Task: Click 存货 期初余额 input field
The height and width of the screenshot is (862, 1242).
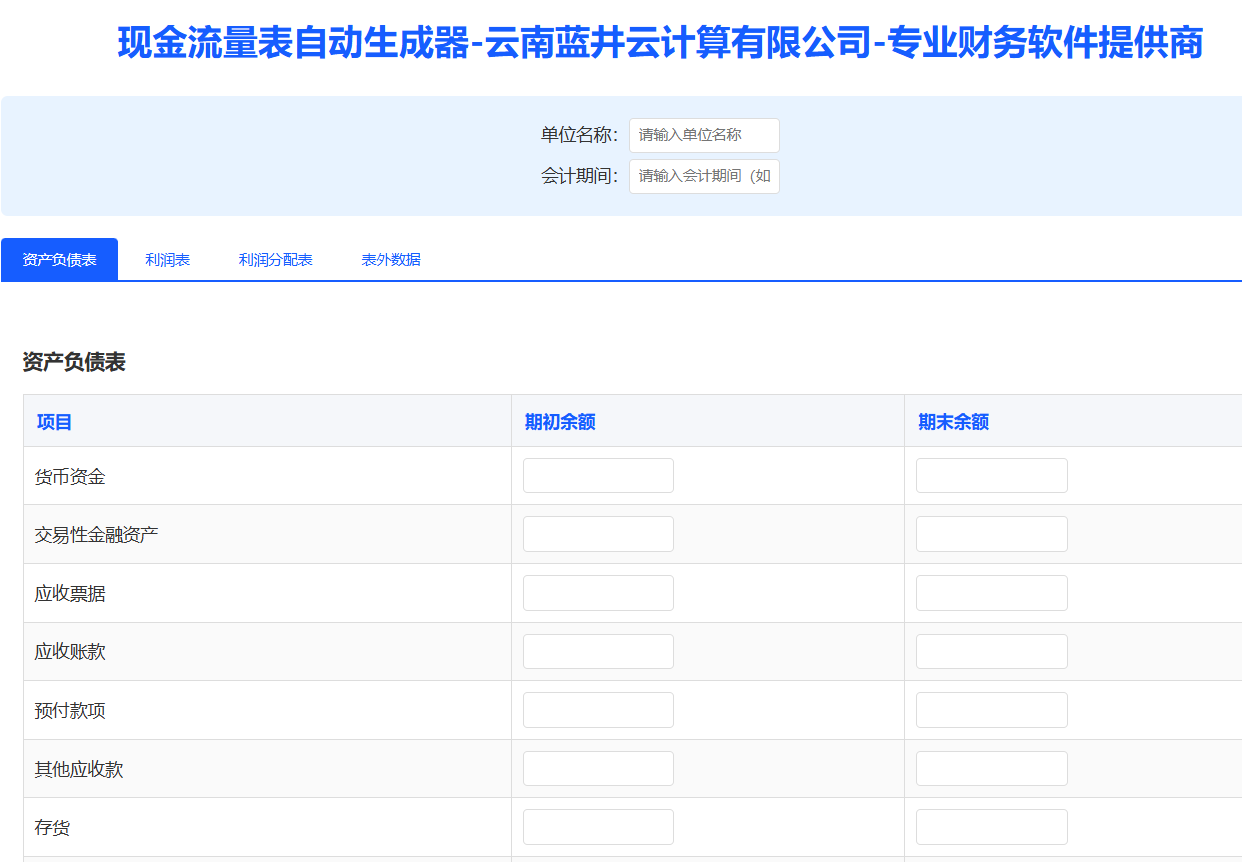Action: tap(598, 827)
